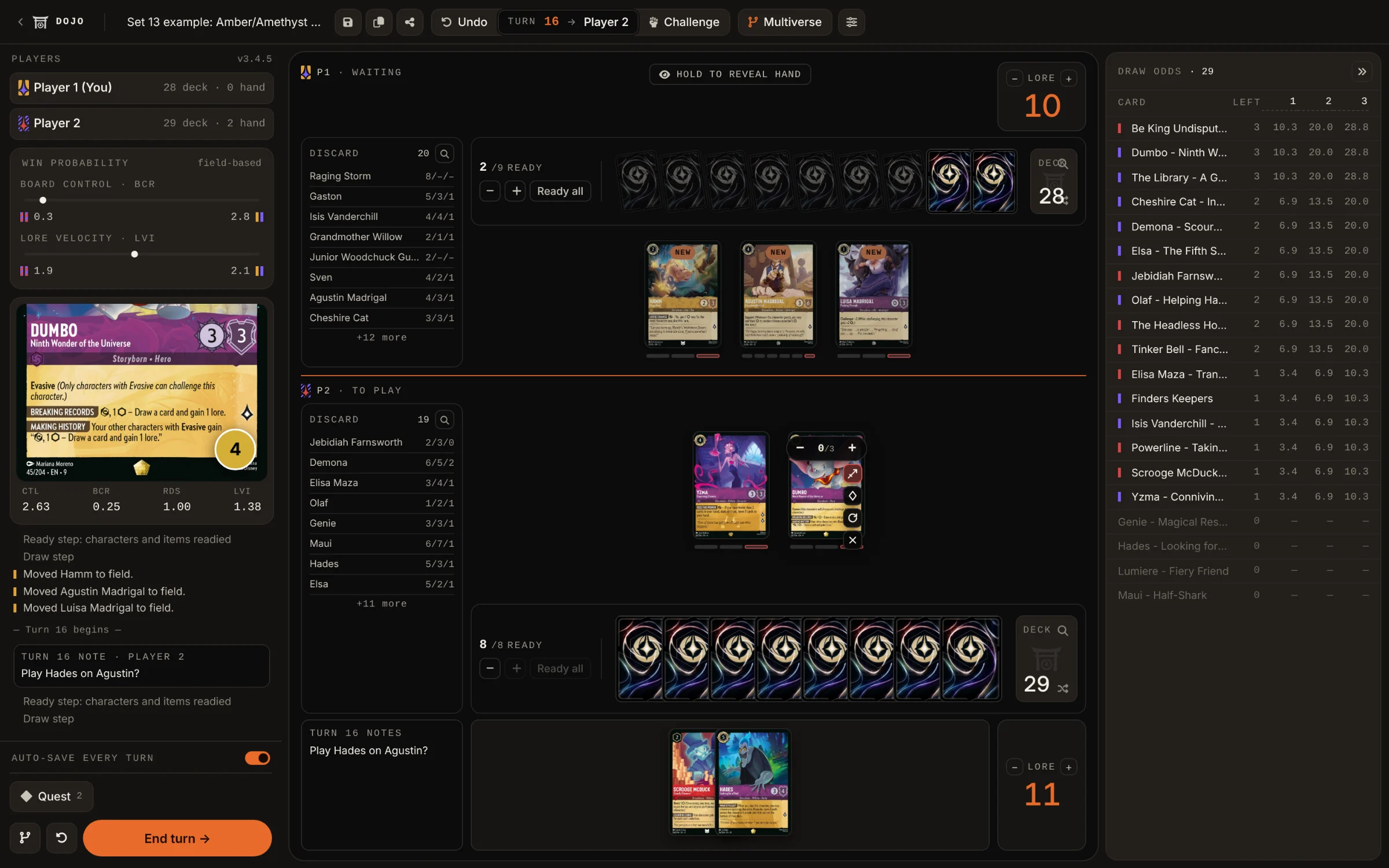Click the circular reset icon beside End turn

point(61,838)
